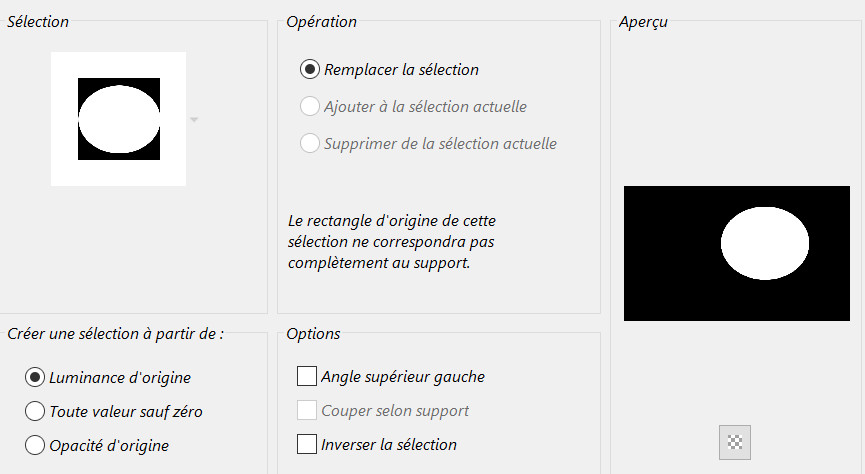The image size is (865, 474).
Task: Tick the "Couper selon support" checkbox
Action: pyautogui.click(x=307, y=410)
